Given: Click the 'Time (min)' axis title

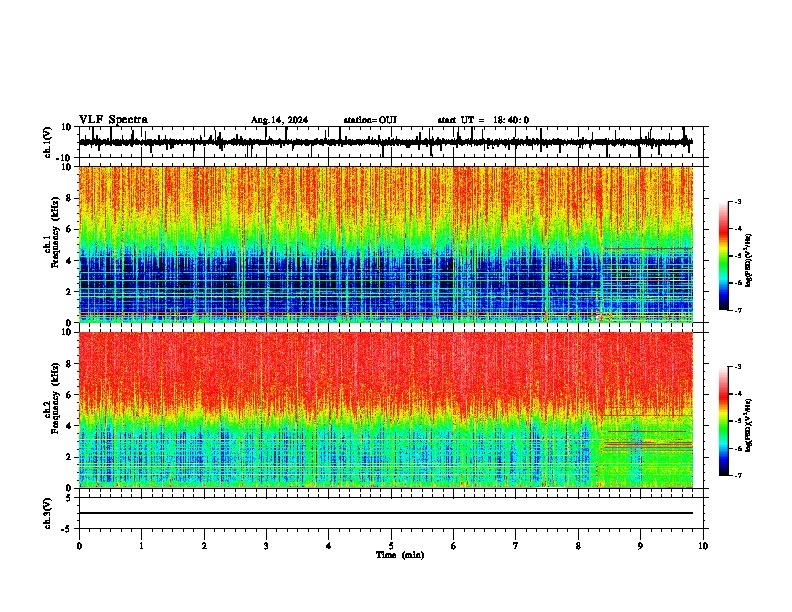Looking at the screenshot, I should point(400,555).
